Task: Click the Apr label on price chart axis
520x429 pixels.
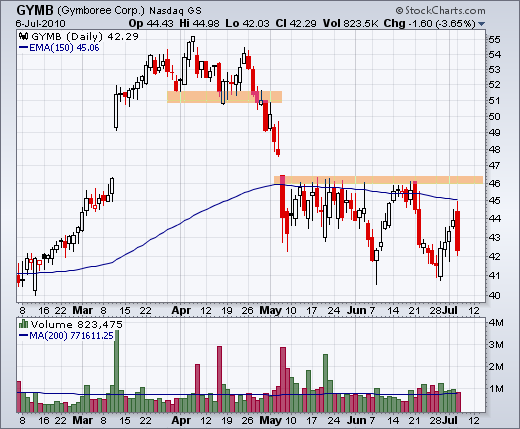Action: point(181,310)
